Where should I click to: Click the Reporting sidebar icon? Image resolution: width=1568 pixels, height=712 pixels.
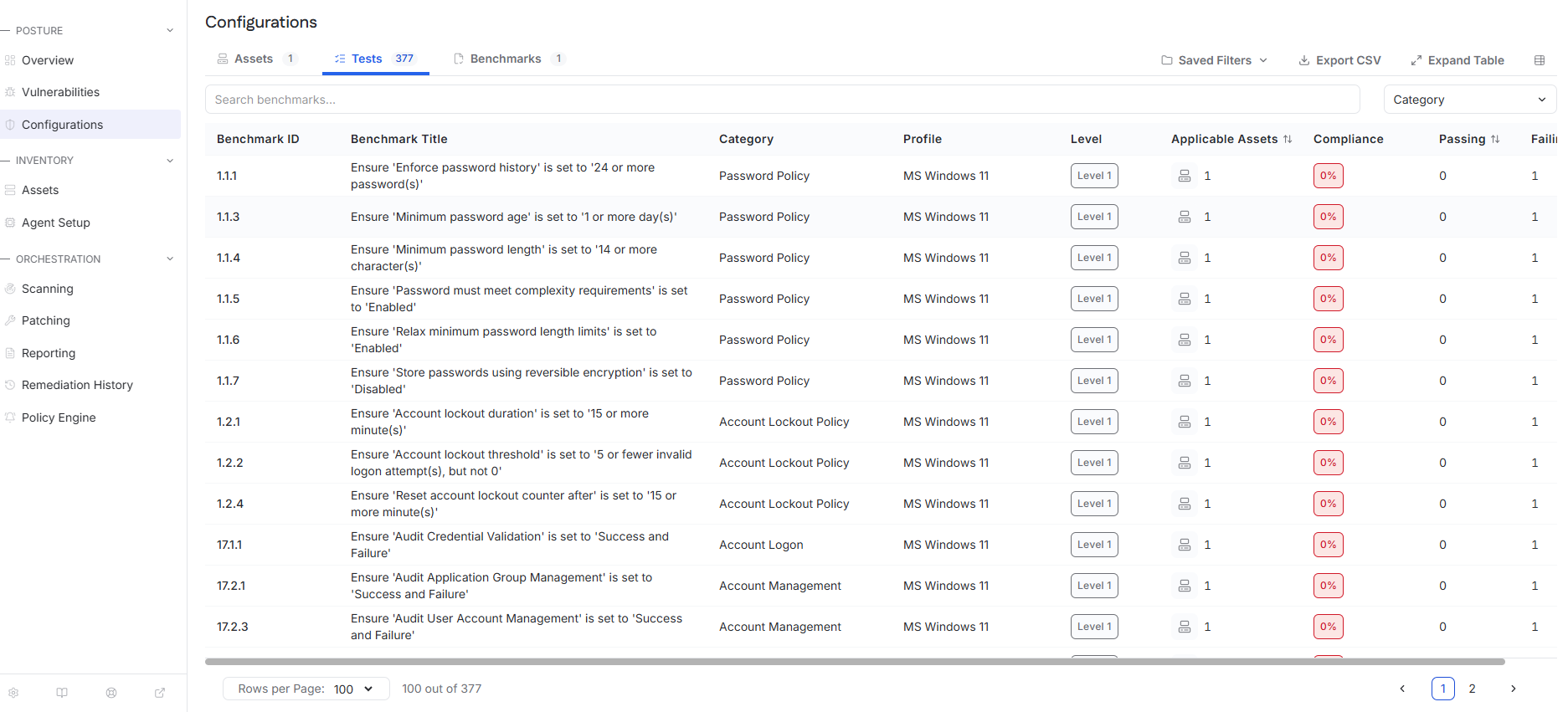[x=10, y=353]
